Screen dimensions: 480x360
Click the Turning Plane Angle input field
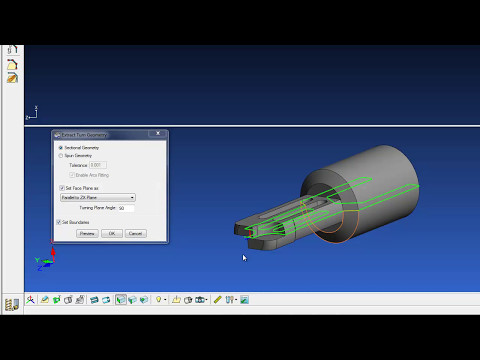[x=126, y=208]
